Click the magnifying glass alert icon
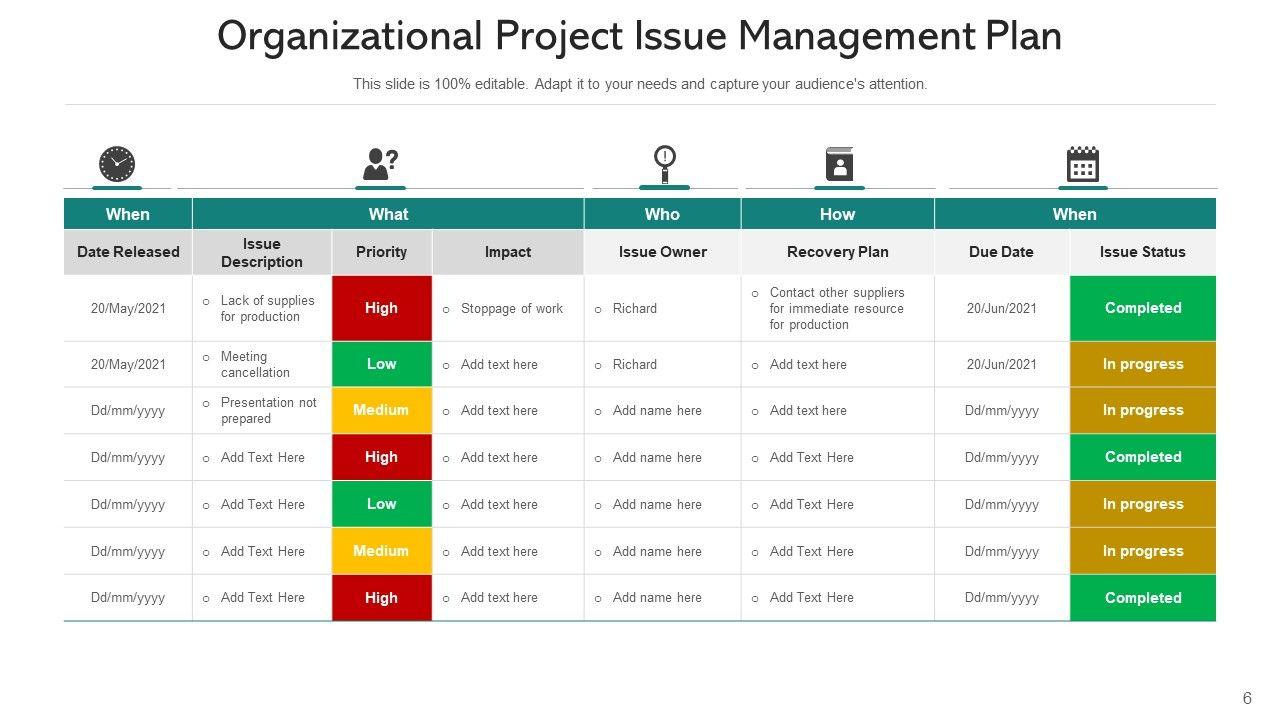The image size is (1280, 720). (x=665, y=164)
